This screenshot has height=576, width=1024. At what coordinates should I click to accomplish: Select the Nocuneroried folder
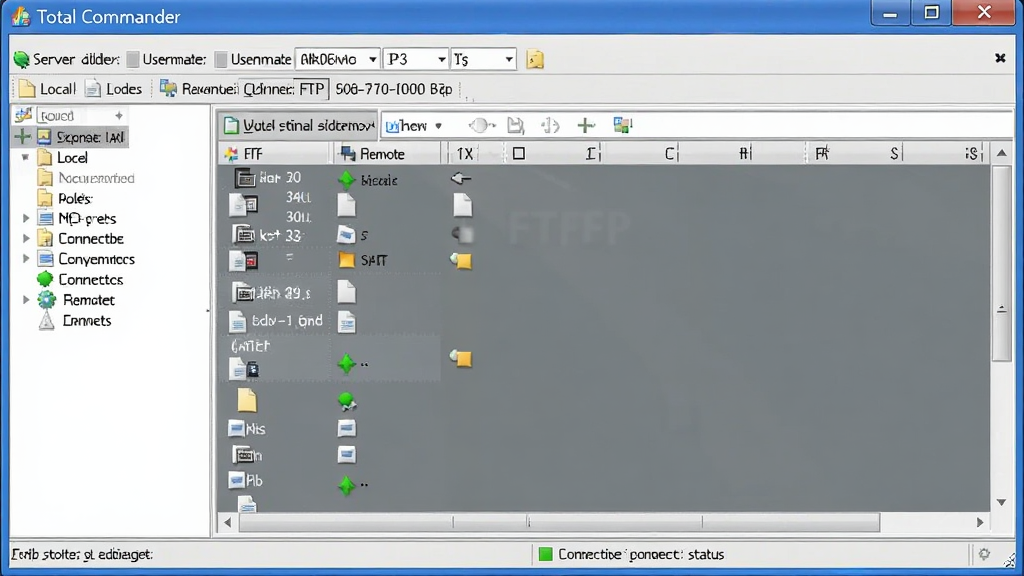point(86,178)
